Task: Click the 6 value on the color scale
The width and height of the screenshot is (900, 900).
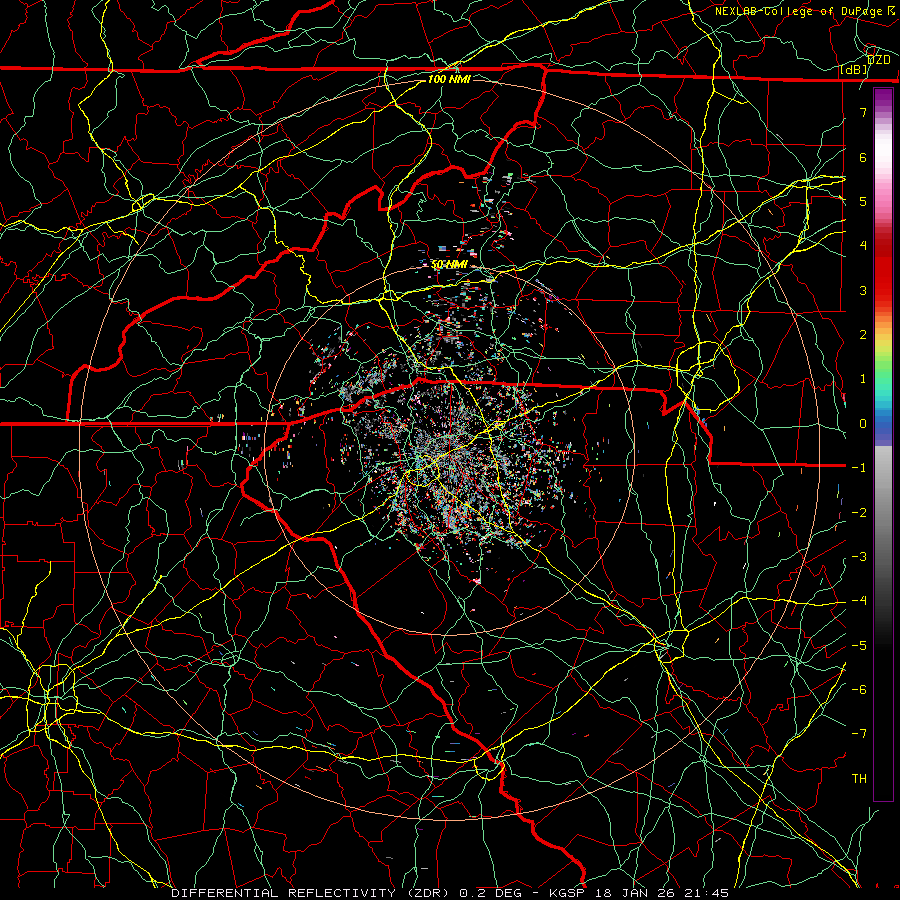Action: click(x=863, y=157)
